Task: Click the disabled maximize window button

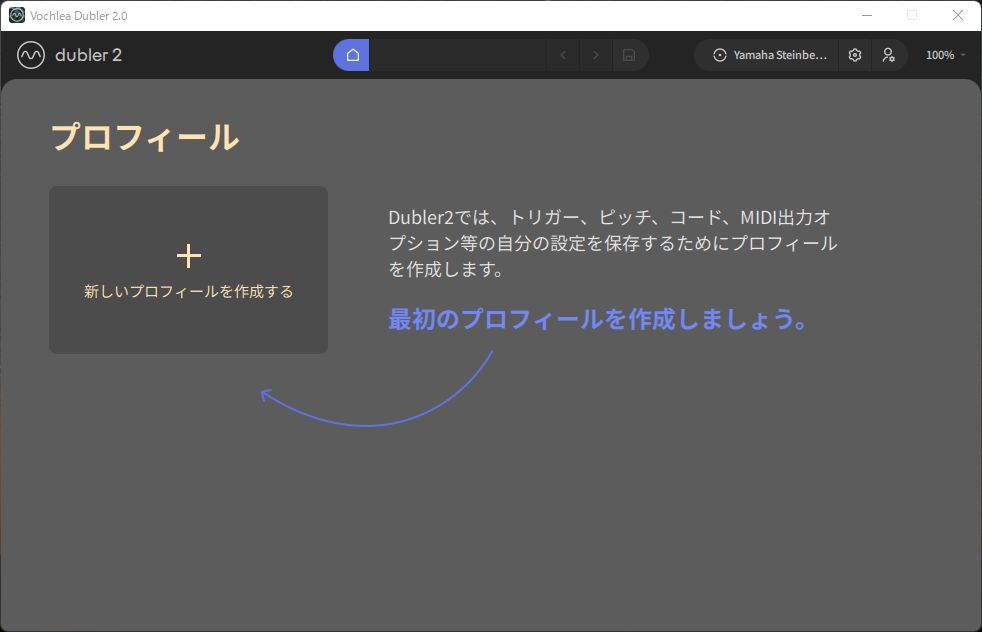Action: pyautogui.click(x=912, y=15)
